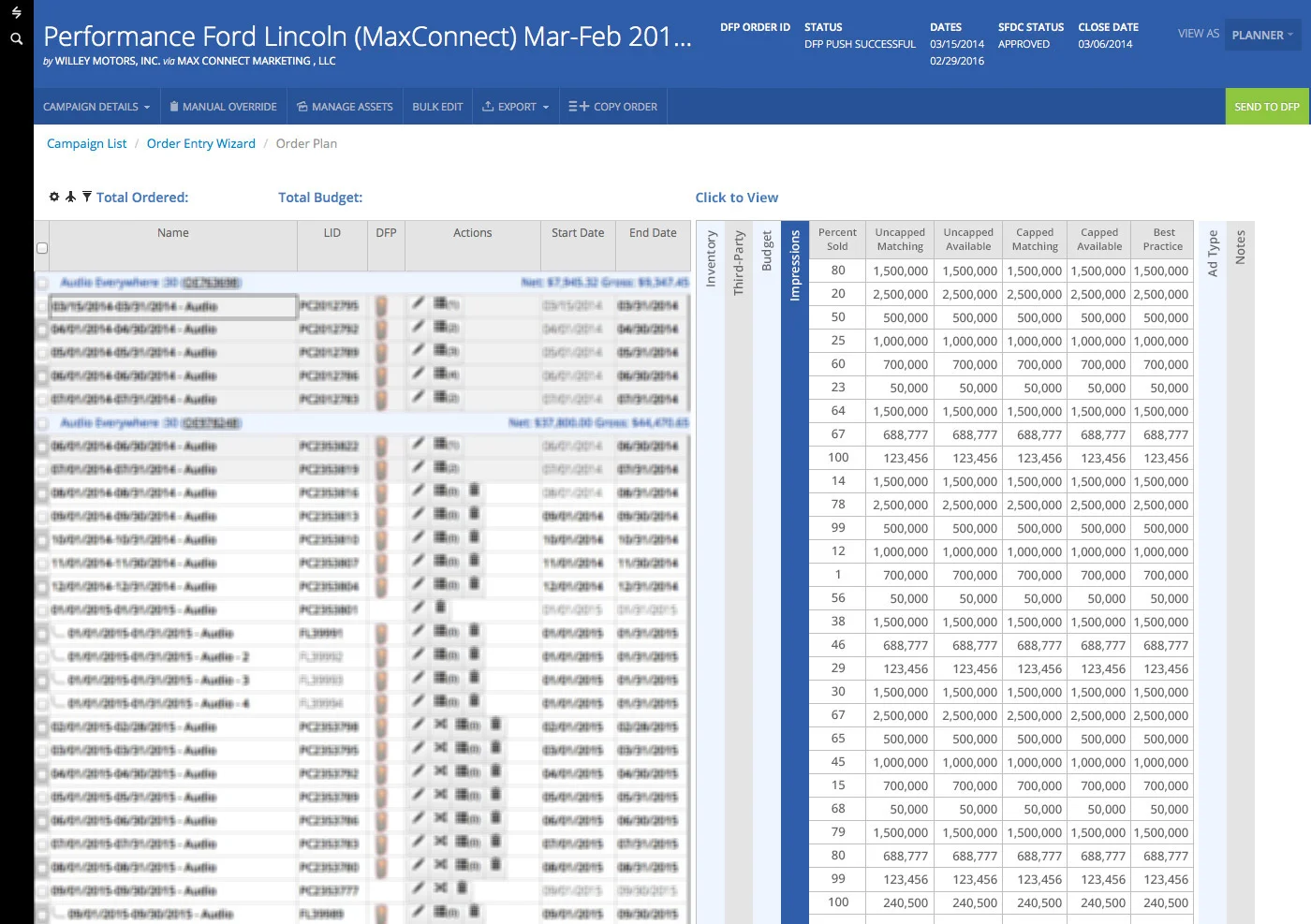This screenshot has width=1311, height=924.
Task: Delete the 08/01/2014-08/31/2014 Audio line via trash
Action: 474,490
